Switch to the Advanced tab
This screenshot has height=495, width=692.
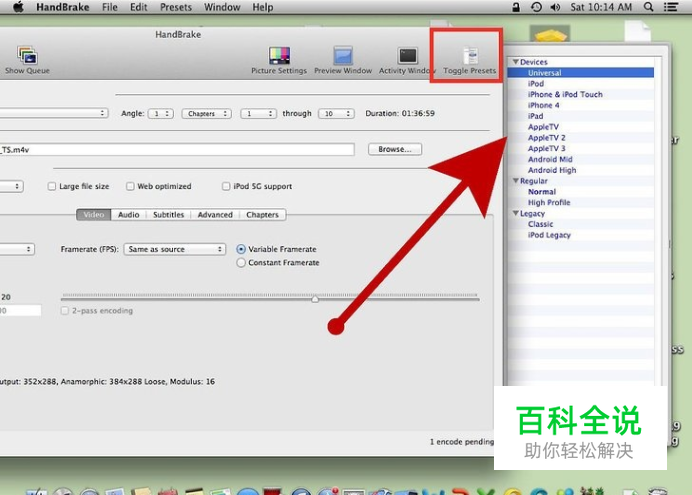pyautogui.click(x=215, y=214)
